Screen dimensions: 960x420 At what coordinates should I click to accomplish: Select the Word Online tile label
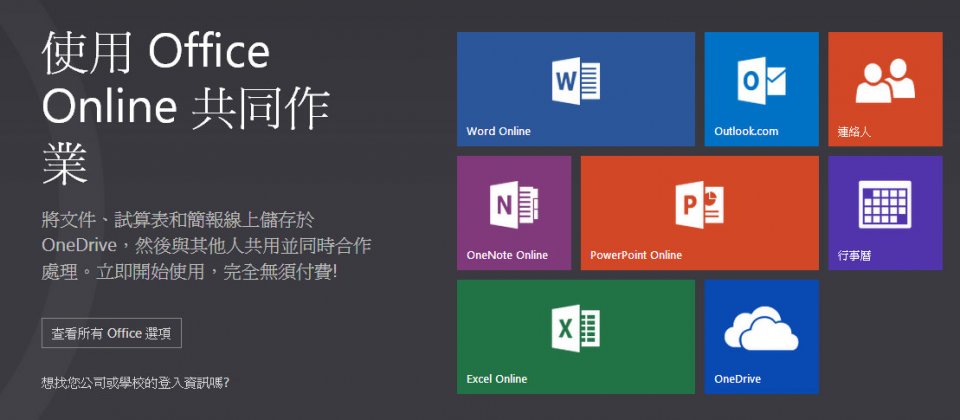click(x=498, y=131)
